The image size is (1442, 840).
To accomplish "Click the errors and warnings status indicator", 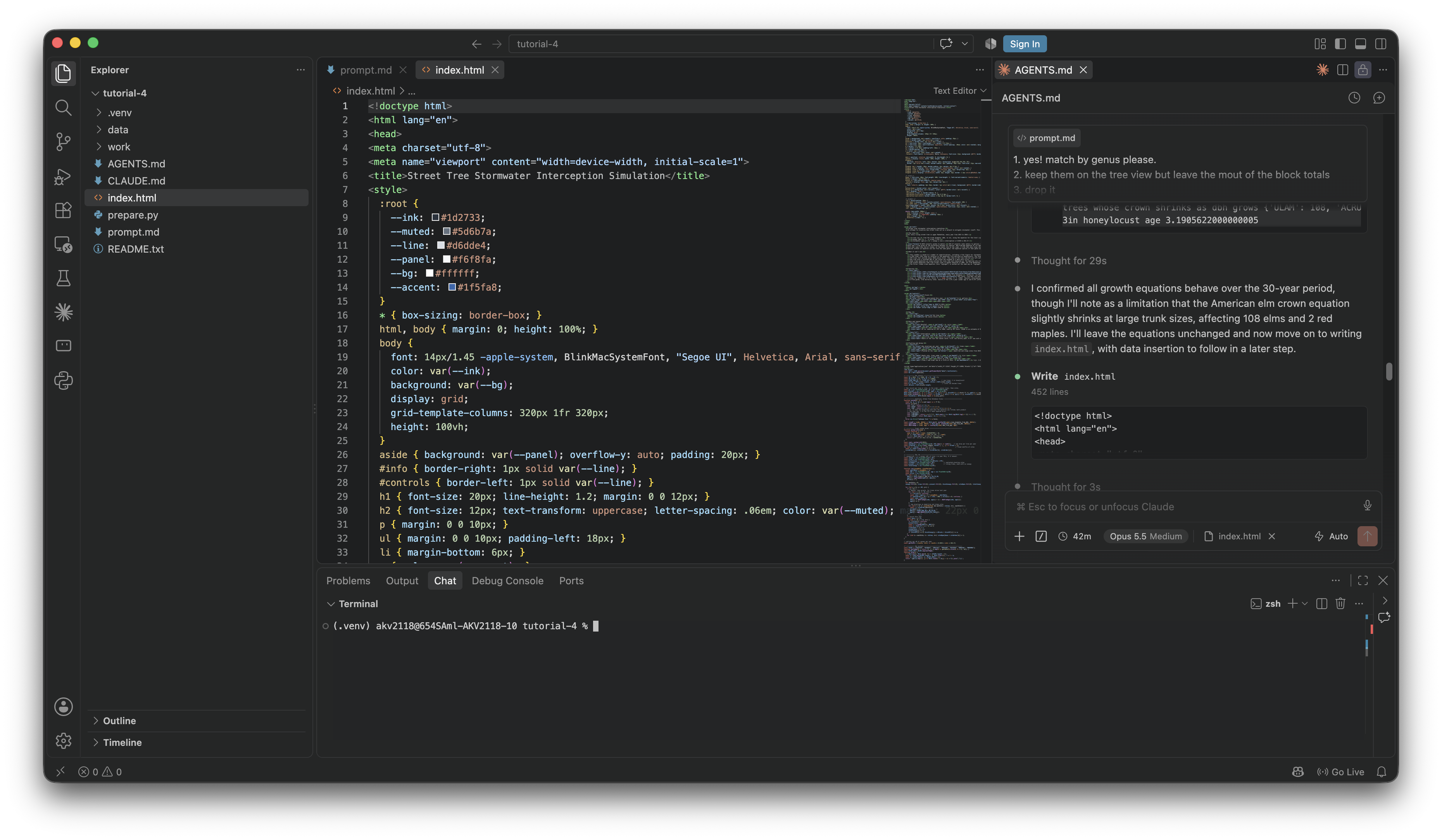I will [100, 771].
